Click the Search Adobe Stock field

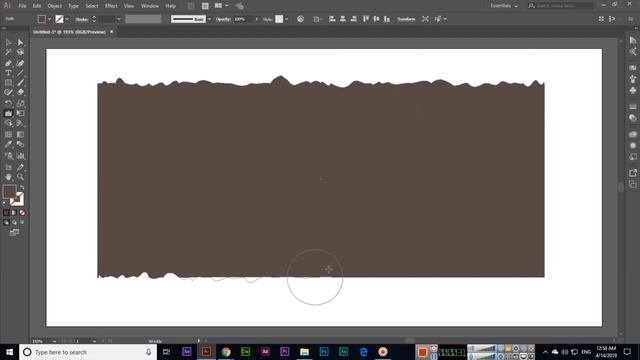(x=560, y=6)
